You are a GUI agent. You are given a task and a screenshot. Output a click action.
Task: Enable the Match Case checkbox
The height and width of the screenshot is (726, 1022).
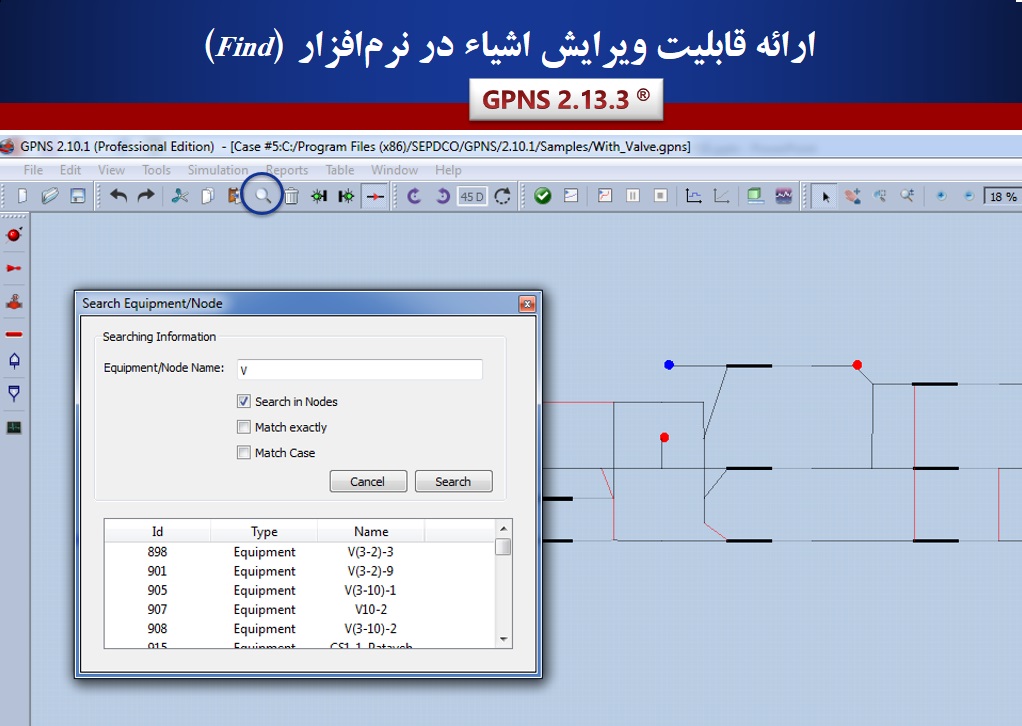coord(244,452)
